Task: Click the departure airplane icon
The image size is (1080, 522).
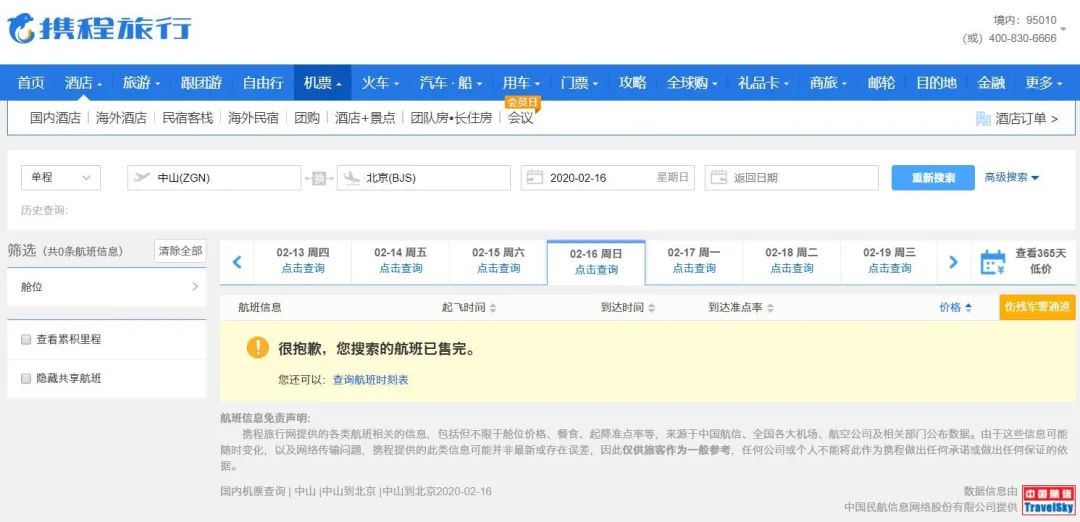Action: click(x=141, y=178)
